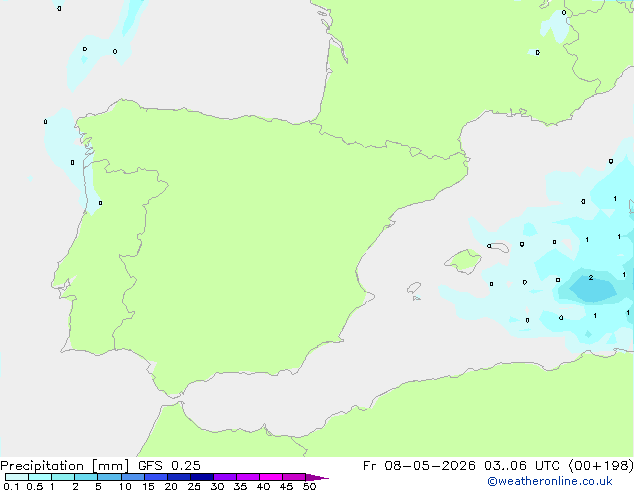Select the '50' legend scale label

[x=309, y=486]
